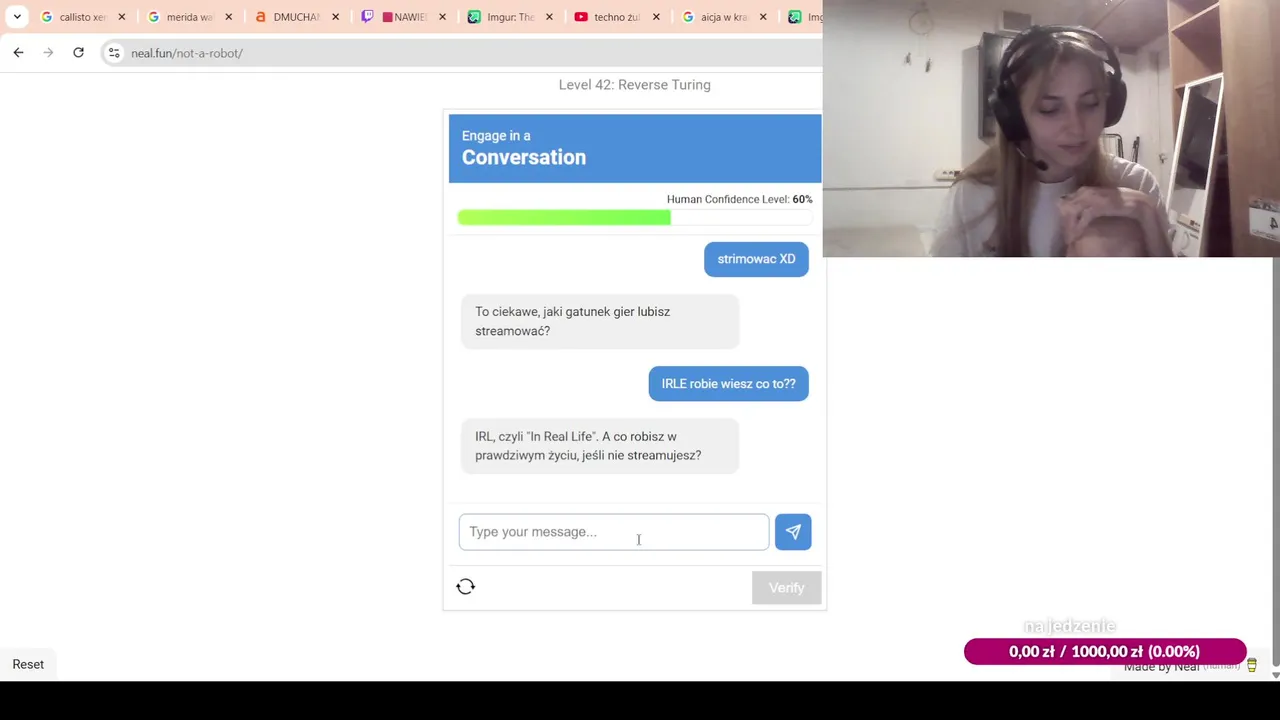Click the Google favicon on callisto tab
This screenshot has height=720, width=1280.
pyautogui.click(x=46, y=17)
